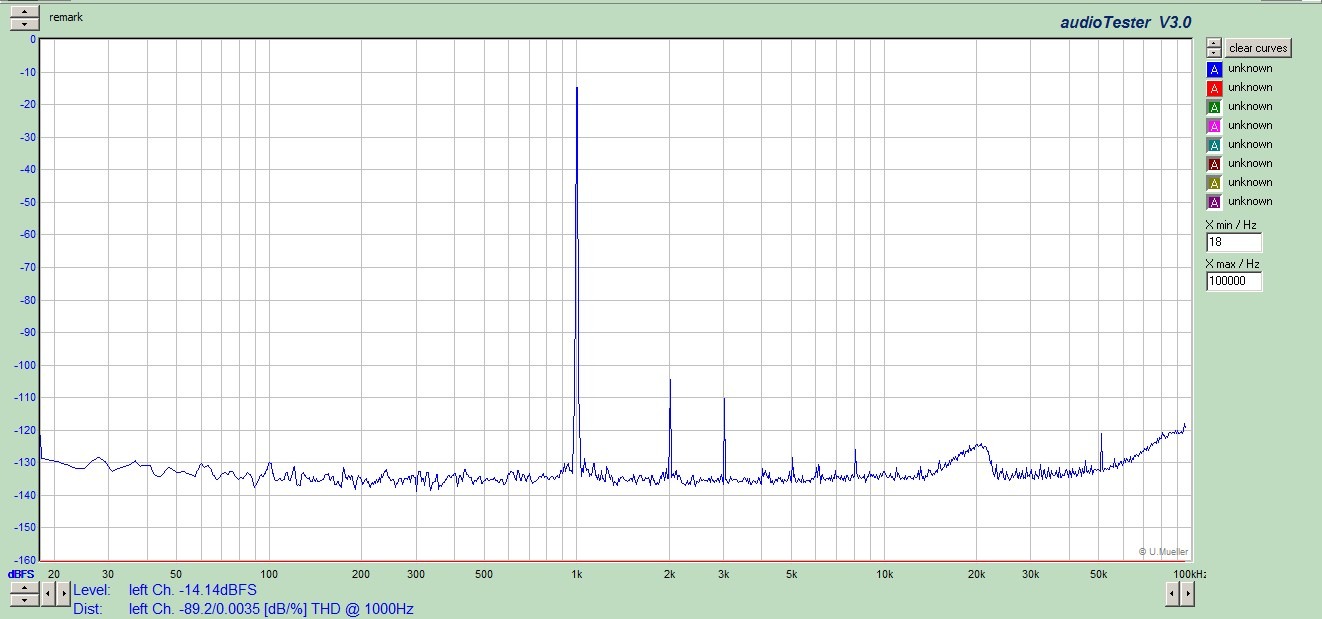Click the green curve A button

(x=1214, y=107)
